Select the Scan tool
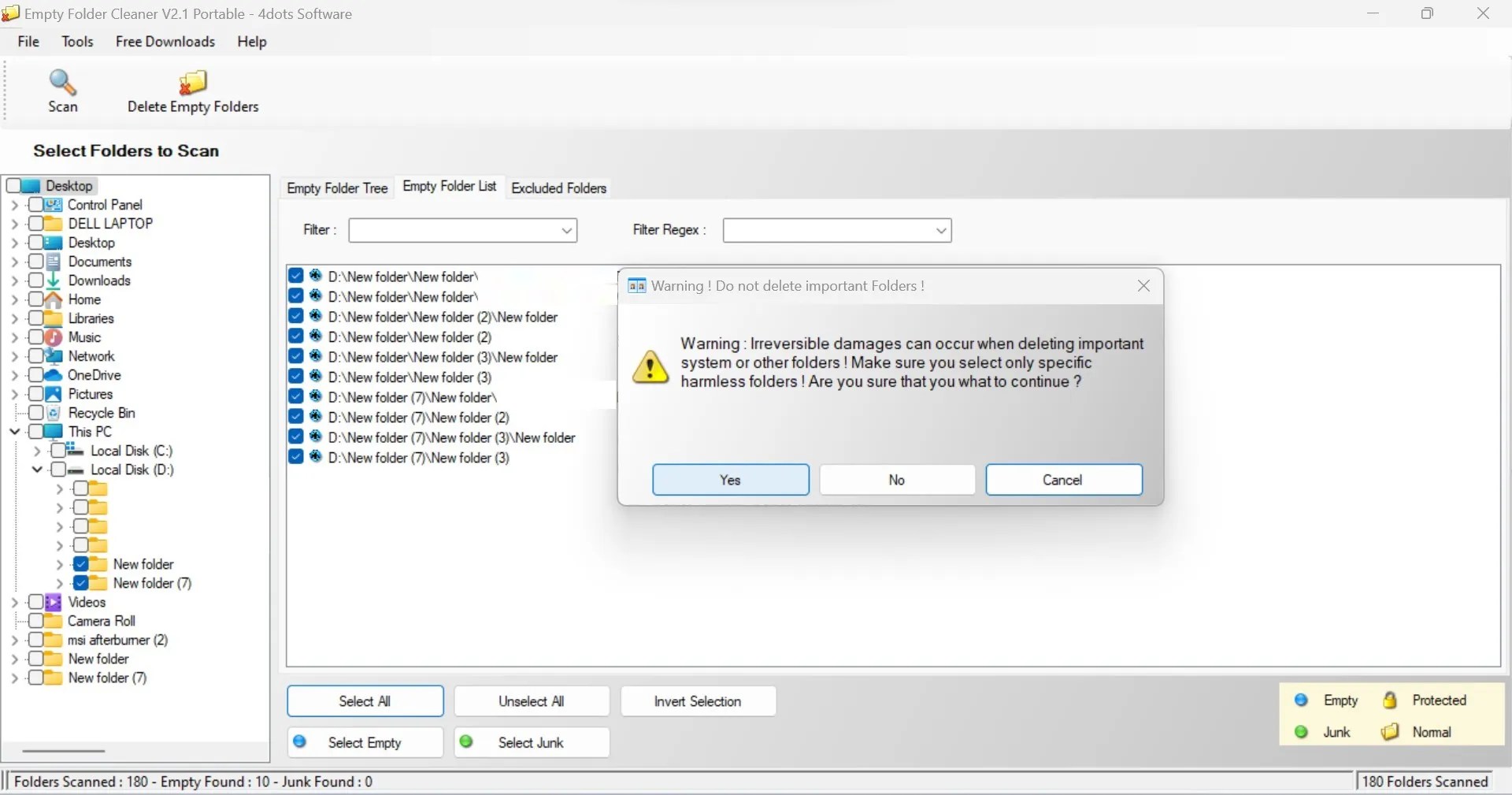This screenshot has width=1512, height=795. [x=63, y=91]
